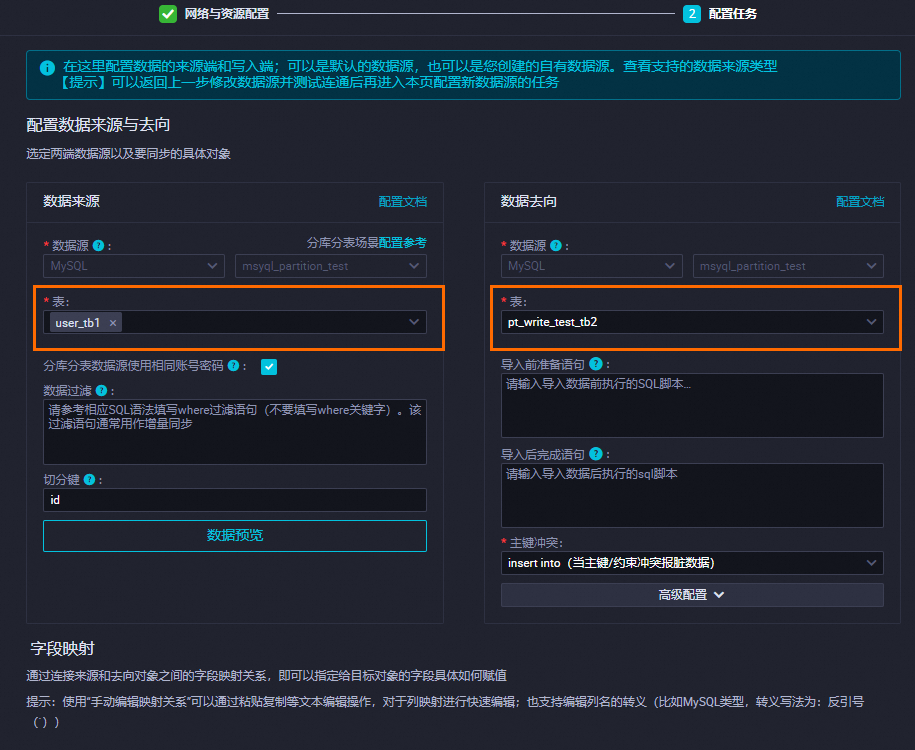The image size is (915, 750).
Task: Open help icon beside destination 数据源 label
Action: click(x=556, y=245)
